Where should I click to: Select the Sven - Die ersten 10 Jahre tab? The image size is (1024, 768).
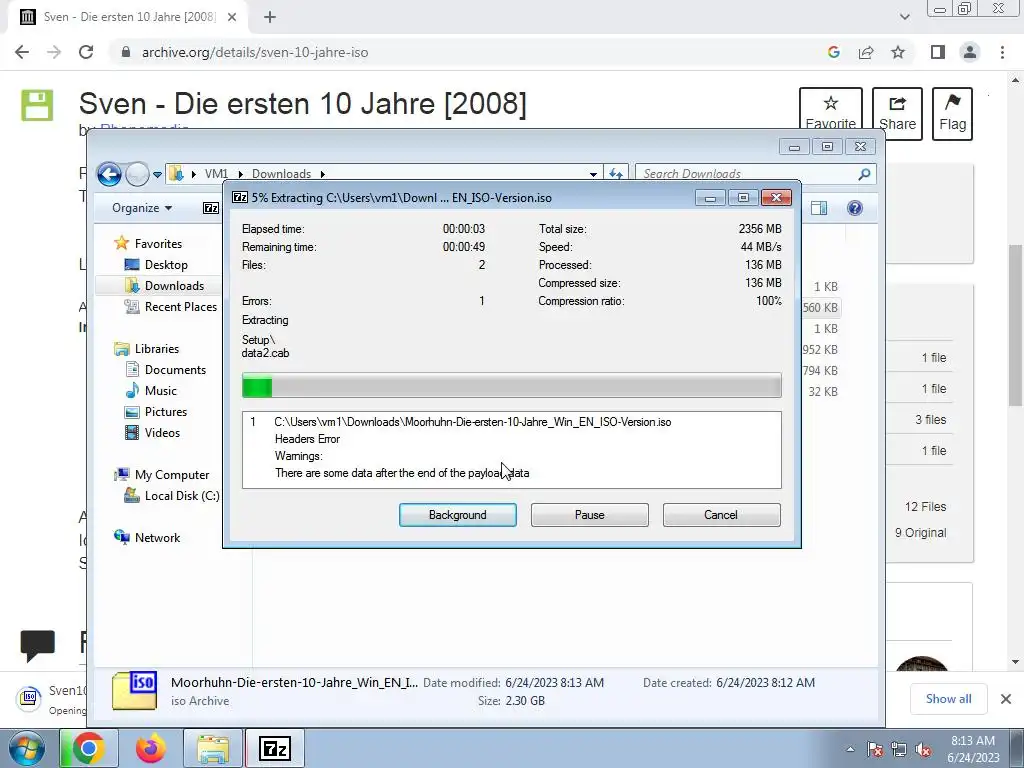[129, 17]
